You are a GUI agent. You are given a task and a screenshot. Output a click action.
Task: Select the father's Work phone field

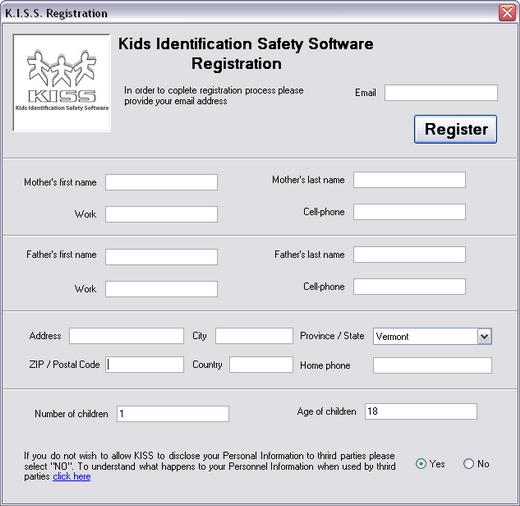pyautogui.click(x=162, y=289)
